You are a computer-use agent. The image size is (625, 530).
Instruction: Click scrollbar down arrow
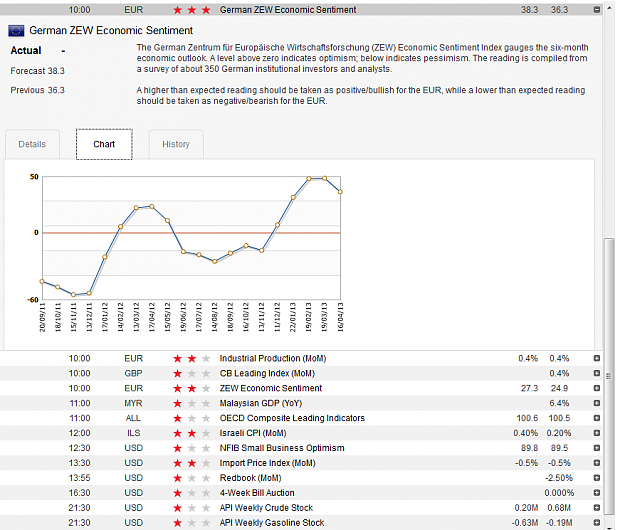click(609, 527)
